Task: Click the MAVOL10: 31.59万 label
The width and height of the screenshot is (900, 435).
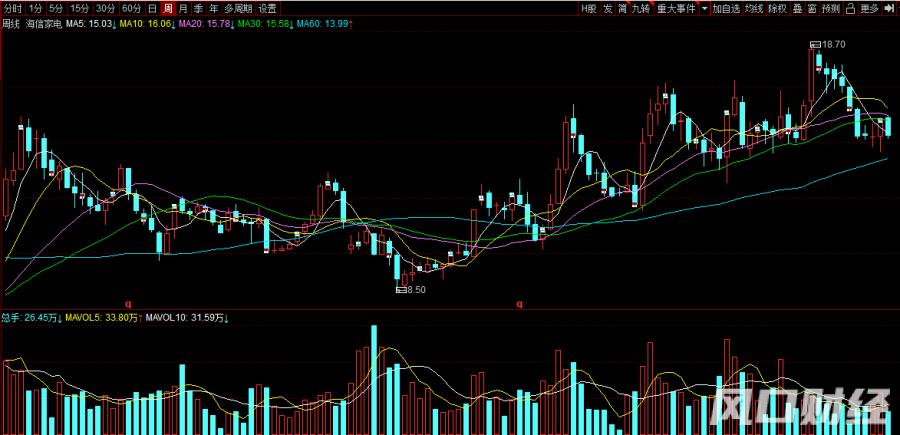Action: [188, 317]
